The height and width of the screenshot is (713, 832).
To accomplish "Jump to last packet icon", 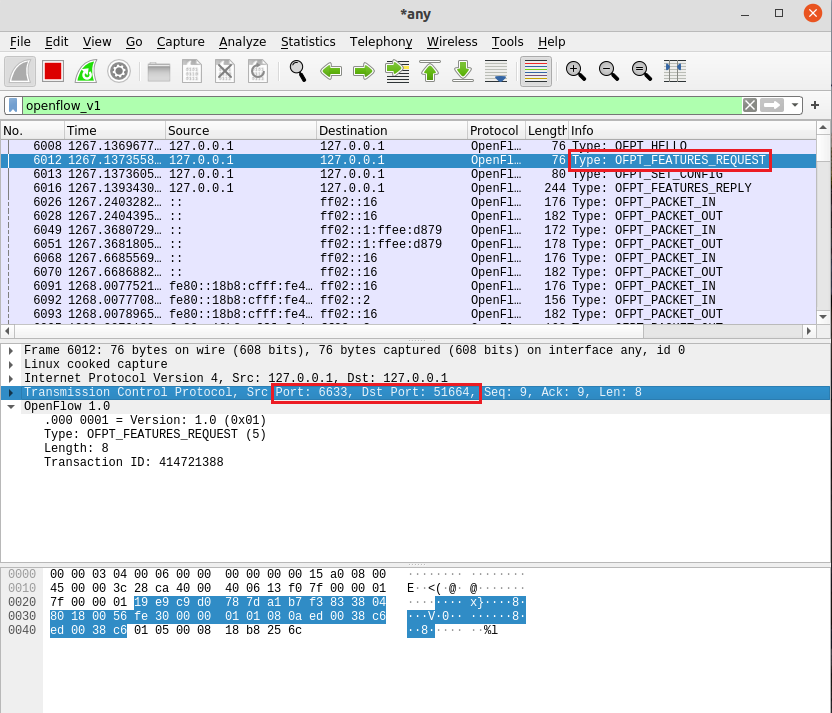I will pyautogui.click(x=463, y=71).
